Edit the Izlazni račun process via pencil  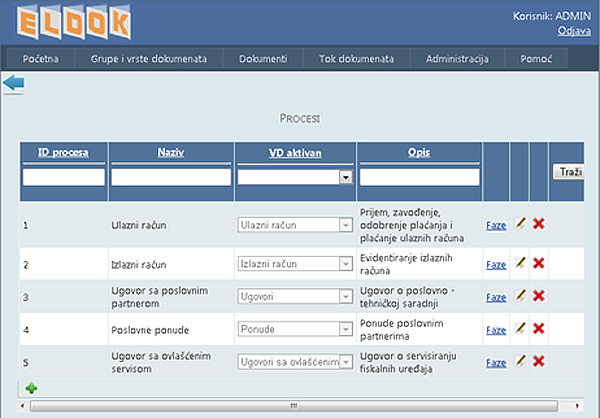520,263
